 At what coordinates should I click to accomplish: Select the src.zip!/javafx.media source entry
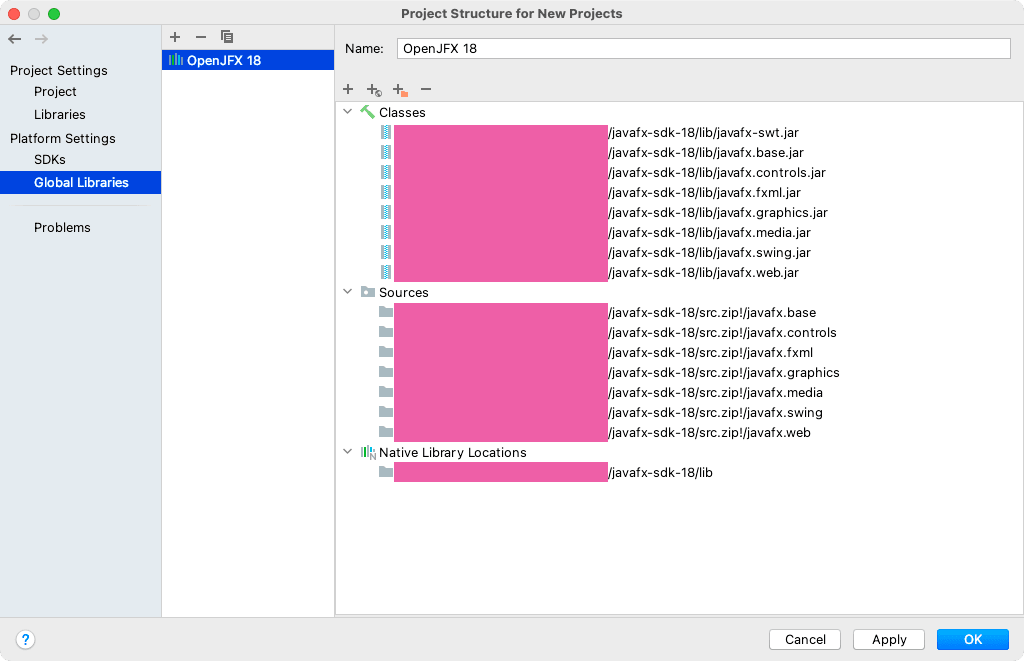pyautogui.click(x=716, y=393)
